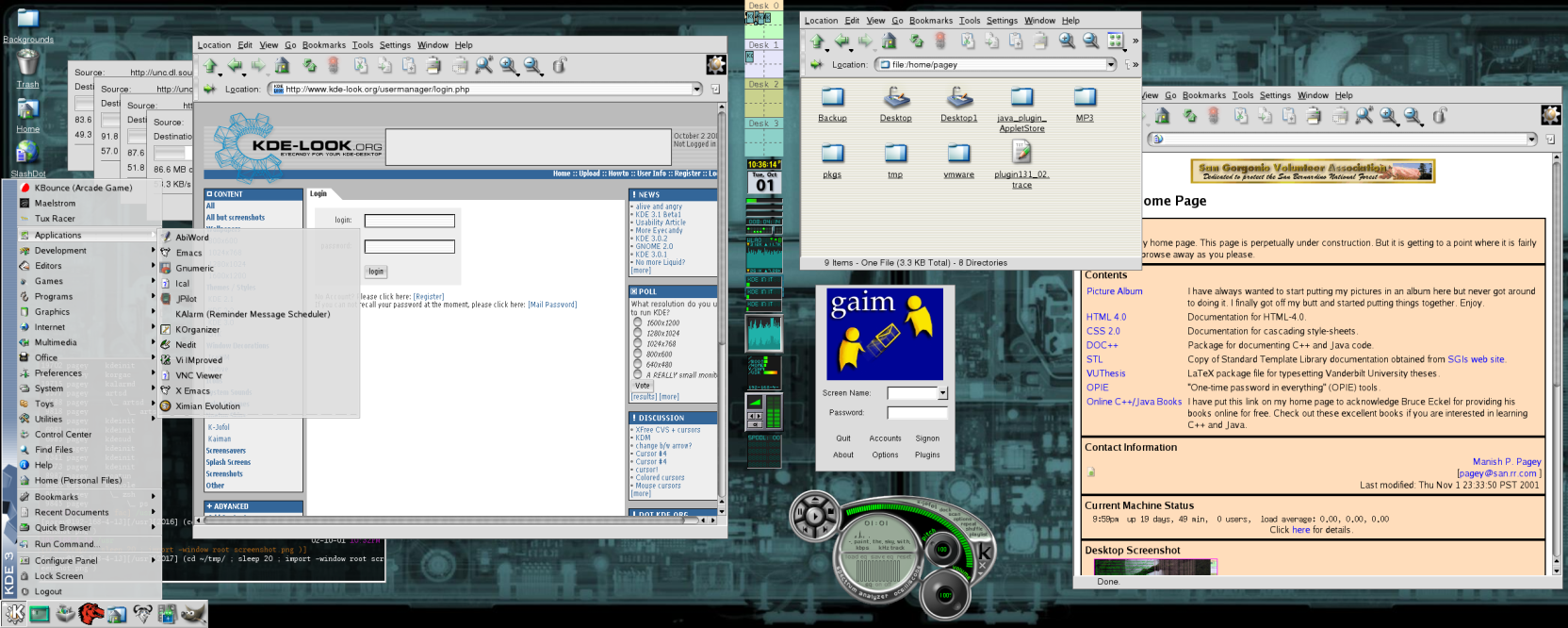Show the hidden toolbar items chevron in the file manager
Image resolution: width=1568 pixels, height=628 pixels.
coord(1135,41)
